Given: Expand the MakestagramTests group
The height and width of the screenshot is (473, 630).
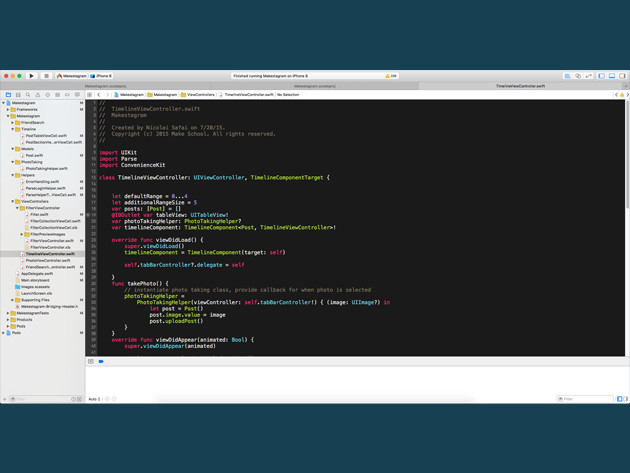Looking at the screenshot, I should click(8, 313).
